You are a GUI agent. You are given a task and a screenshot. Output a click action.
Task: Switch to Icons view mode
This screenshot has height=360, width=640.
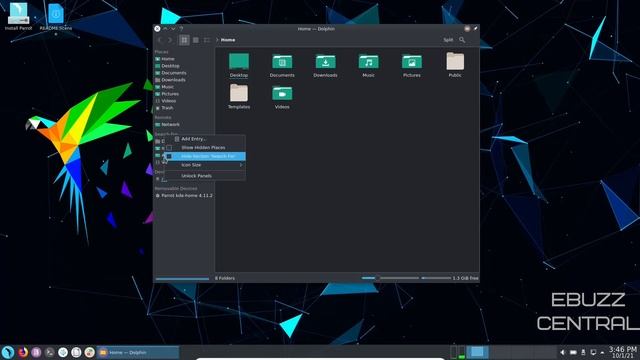point(184,40)
